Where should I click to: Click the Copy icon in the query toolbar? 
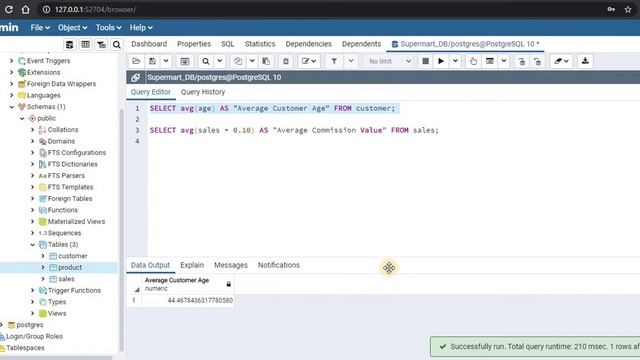click(x=238, y=61)
